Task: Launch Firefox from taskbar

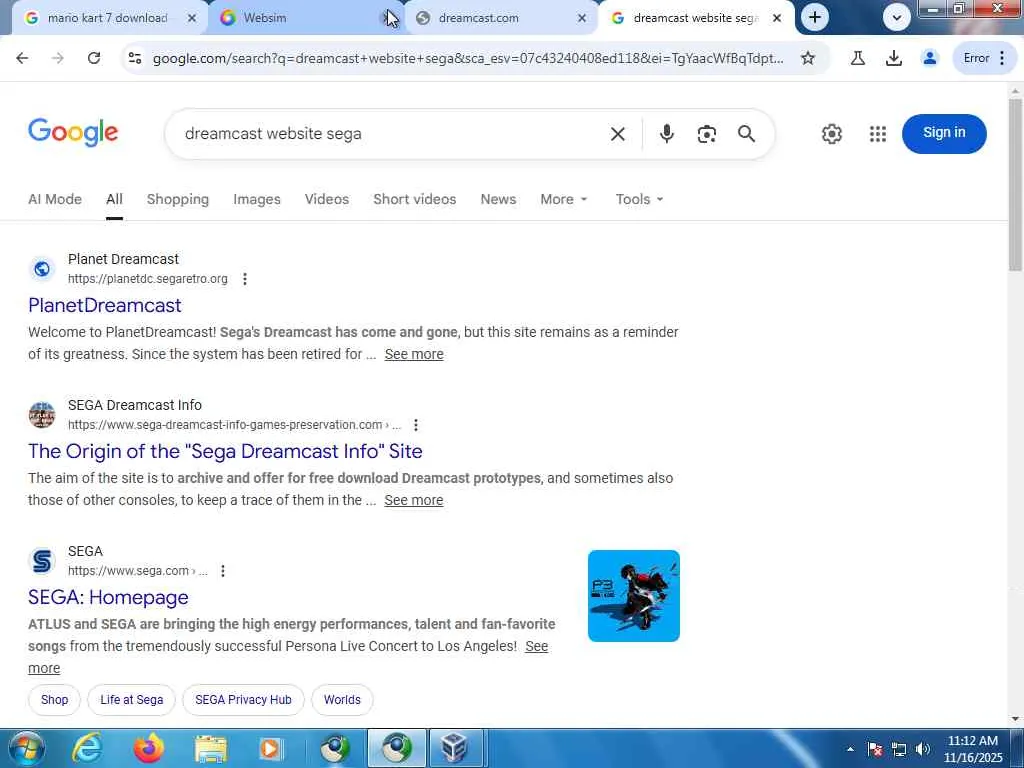Action: 149,748
